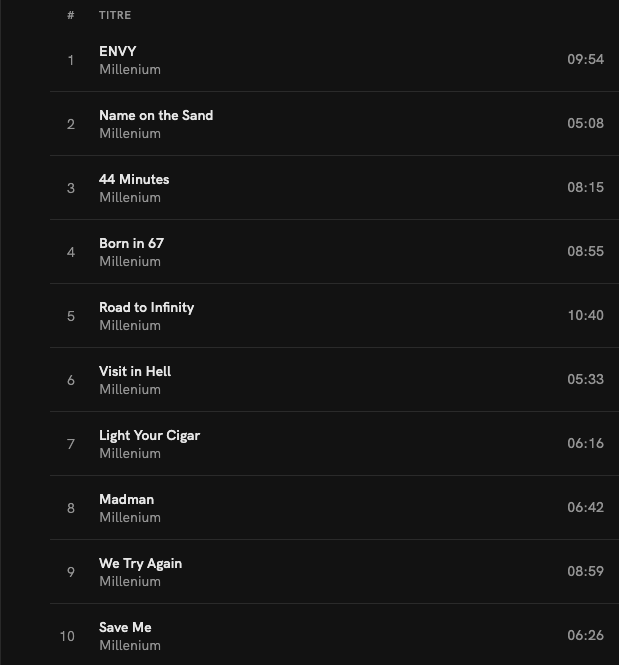Open Millenium artist under Road to Infinity
619x665 pixels.
[130, 326]
